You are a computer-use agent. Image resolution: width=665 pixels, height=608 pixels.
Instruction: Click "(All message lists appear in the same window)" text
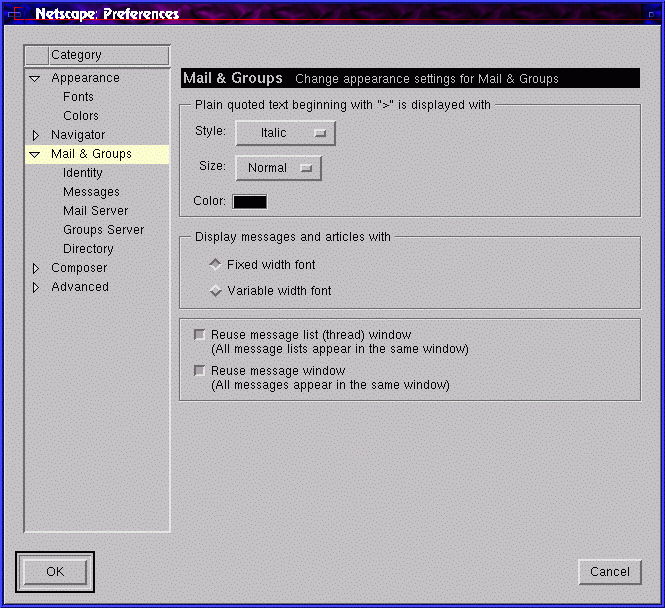(340, 349)
